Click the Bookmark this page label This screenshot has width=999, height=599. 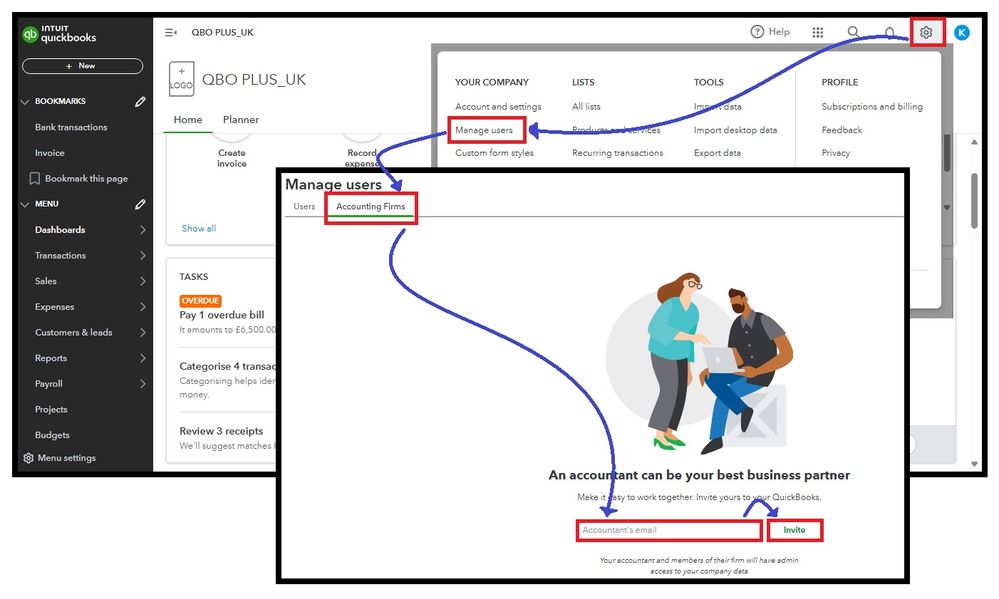click(x=86, y=178)
